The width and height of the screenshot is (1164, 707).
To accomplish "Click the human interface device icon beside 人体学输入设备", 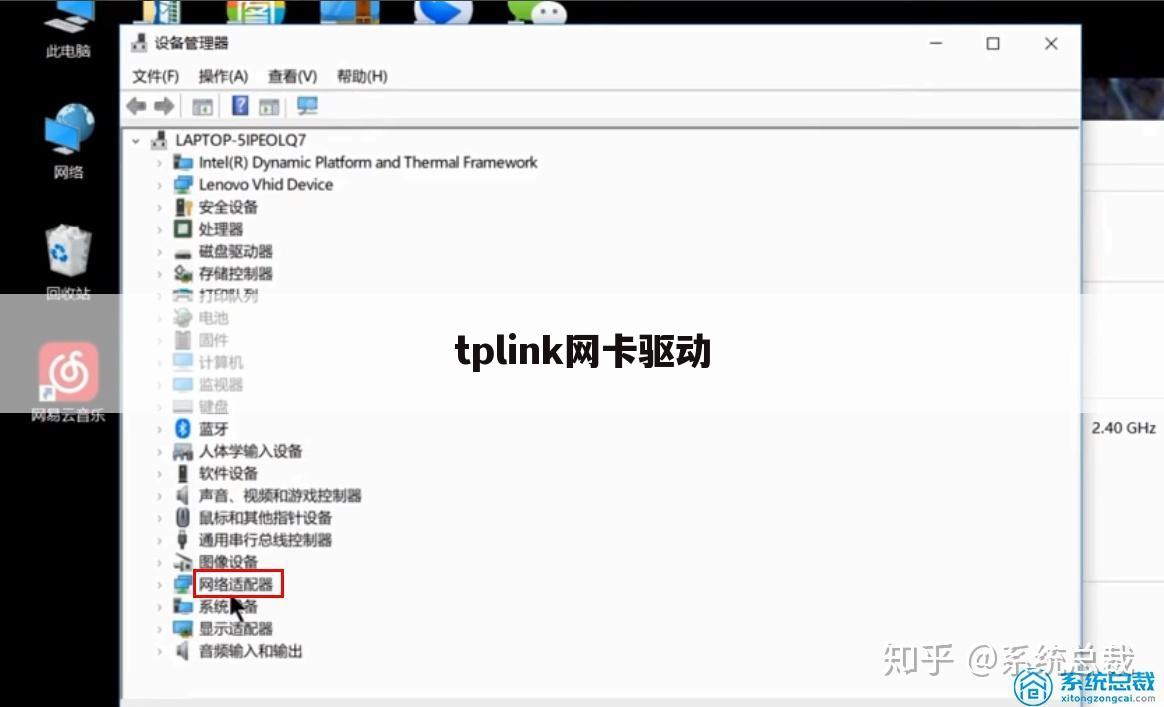I will [x=183, y=451].
